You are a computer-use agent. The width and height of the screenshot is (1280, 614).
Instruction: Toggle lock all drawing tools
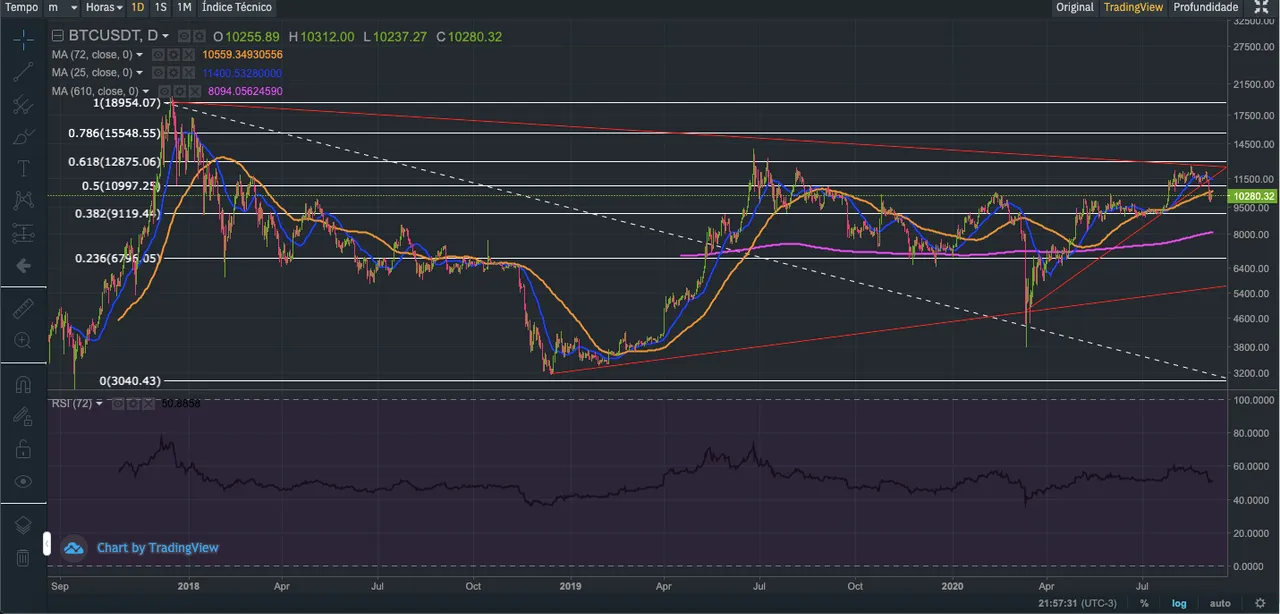coord(23,449)
